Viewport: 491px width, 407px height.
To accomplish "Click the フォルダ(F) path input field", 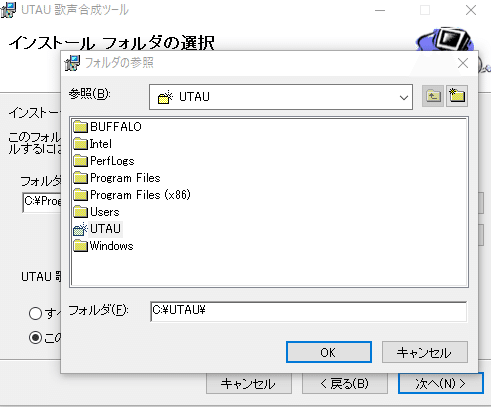I will (x=308, y=311).
